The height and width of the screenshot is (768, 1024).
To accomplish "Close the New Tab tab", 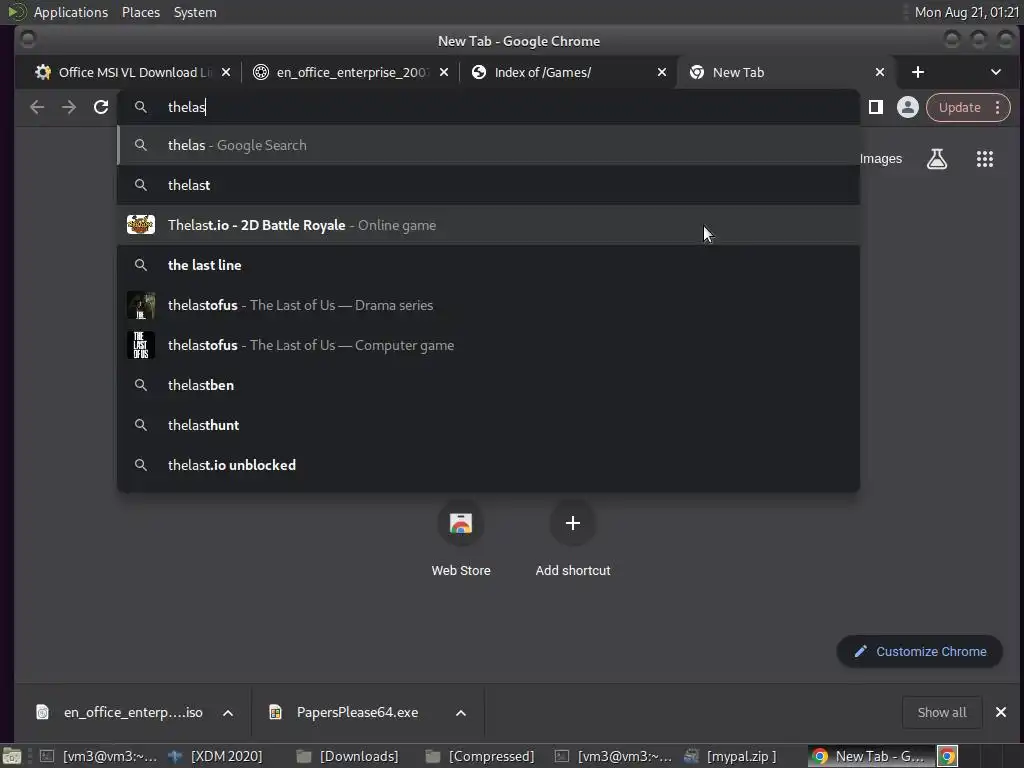I will [880, 72].
